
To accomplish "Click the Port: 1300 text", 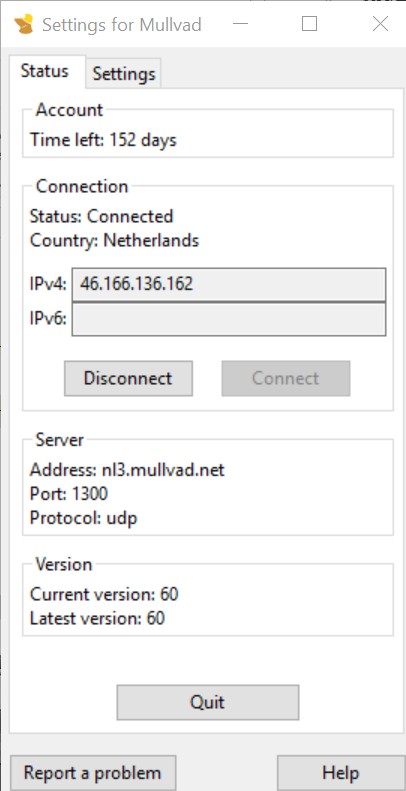I will pyautogui.click(x=69, y=494).
